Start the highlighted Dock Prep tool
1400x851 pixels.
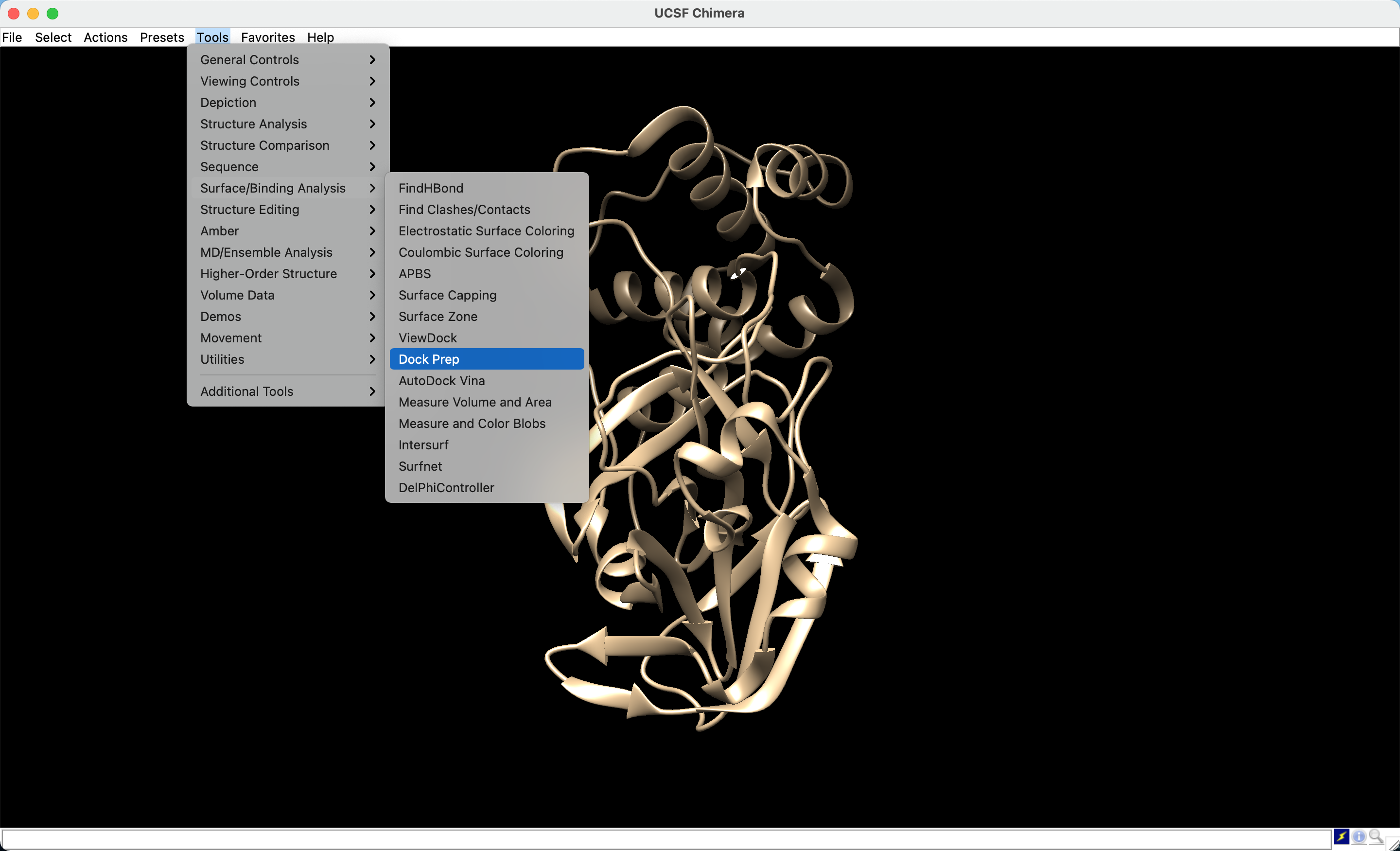click(487, 359)
